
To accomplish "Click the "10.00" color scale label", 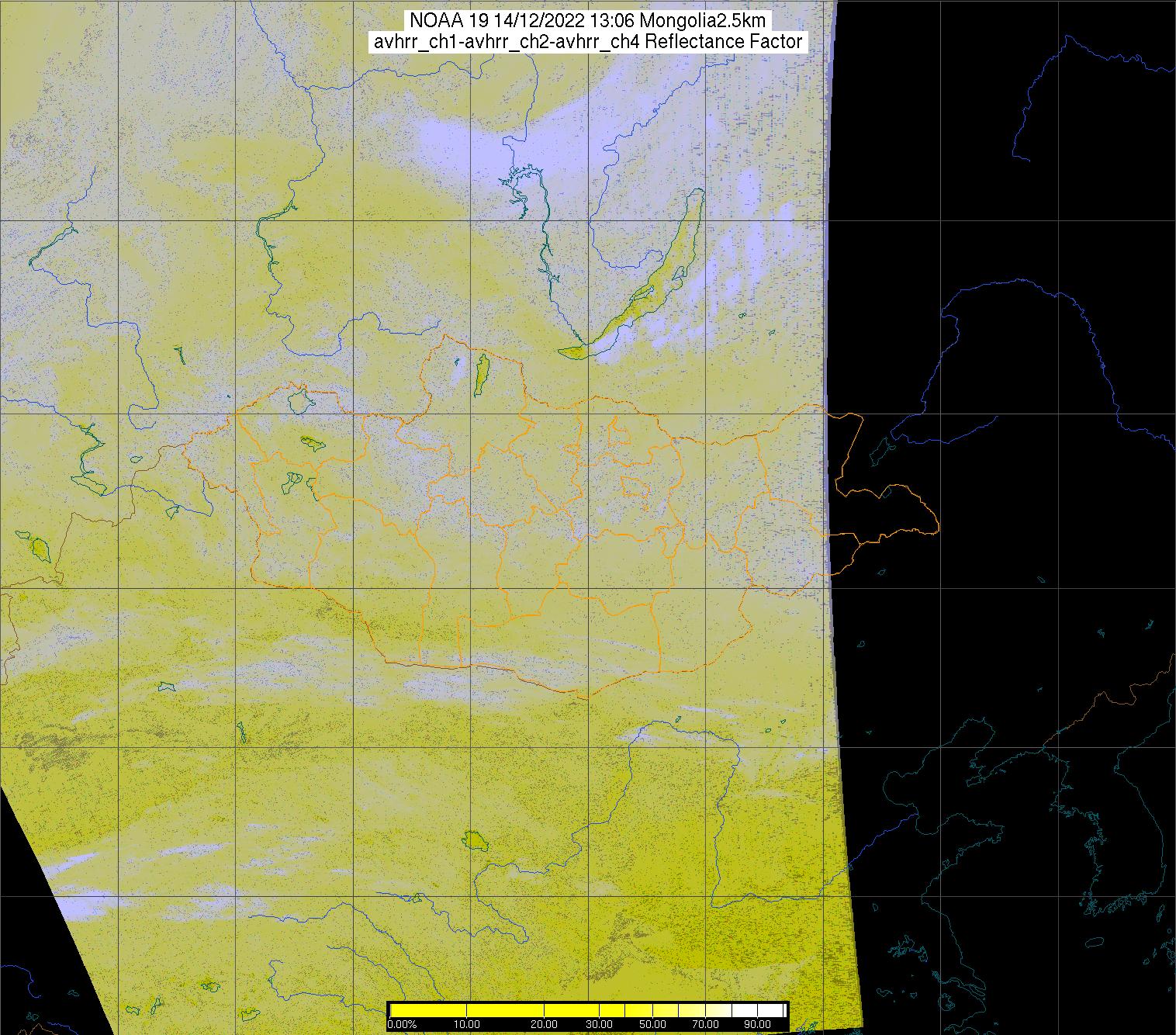I will pyautogui.click(x=467, y=1026).
